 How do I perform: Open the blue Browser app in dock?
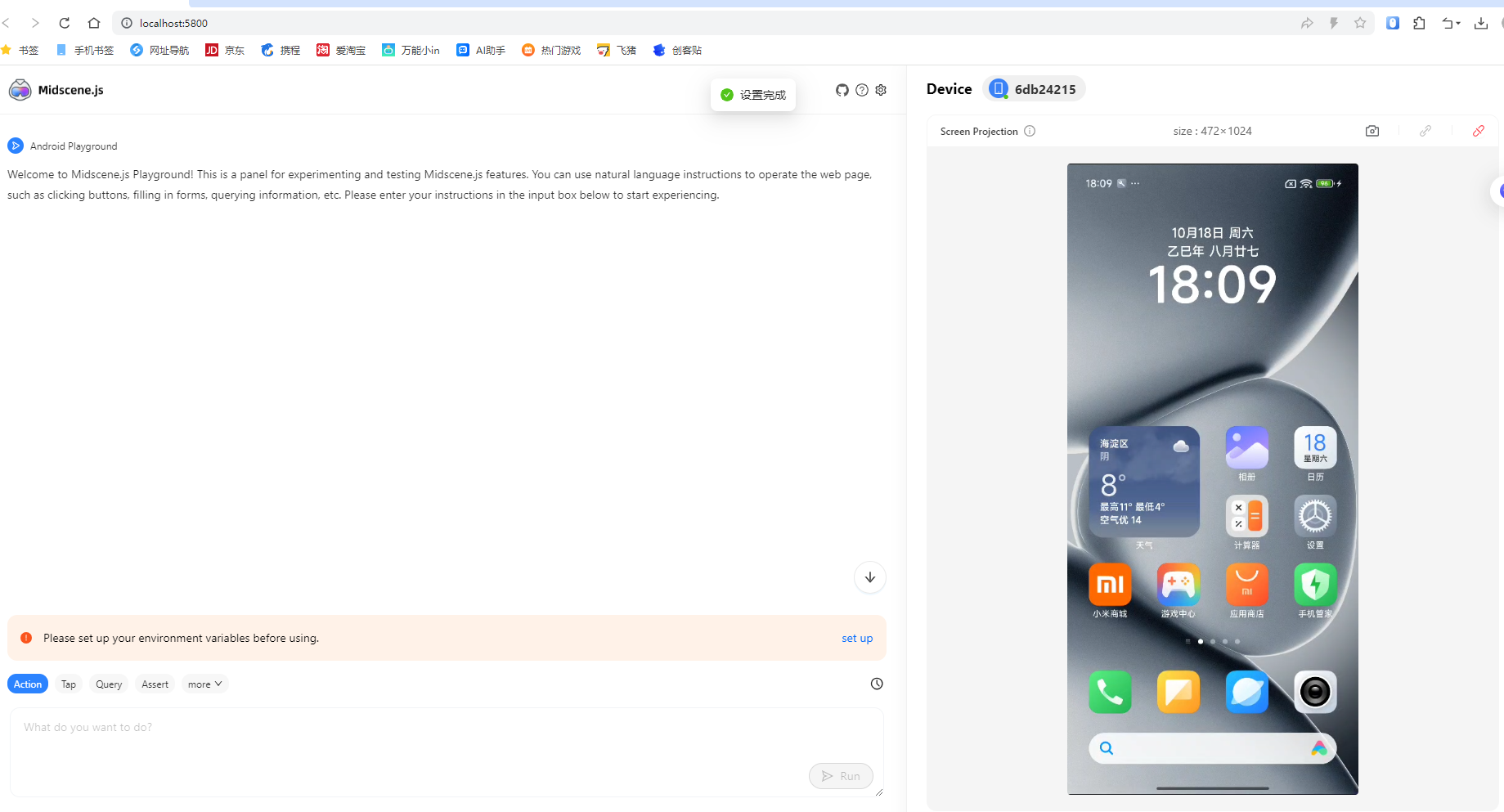coord(1246,692)
